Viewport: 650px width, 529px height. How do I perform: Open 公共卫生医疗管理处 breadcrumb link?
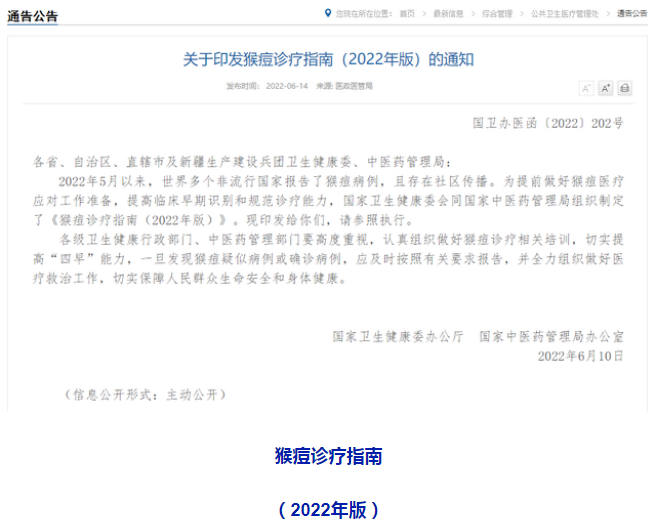[x=564, y=13]
